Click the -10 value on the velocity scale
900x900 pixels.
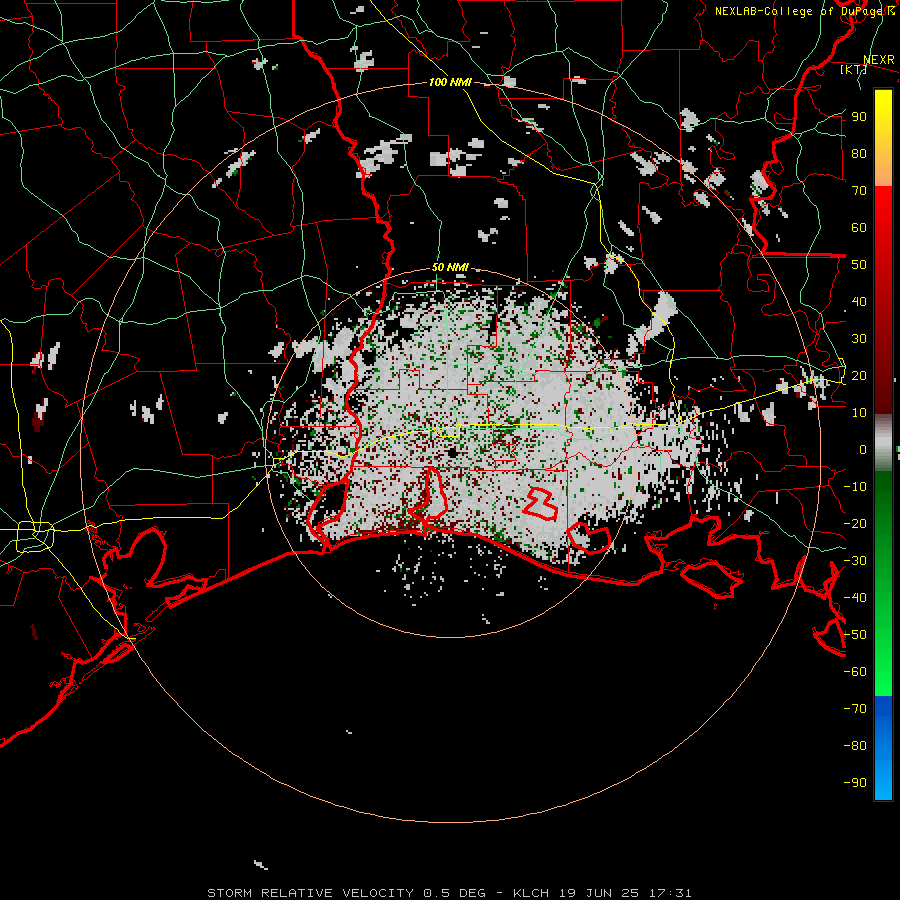855,487
